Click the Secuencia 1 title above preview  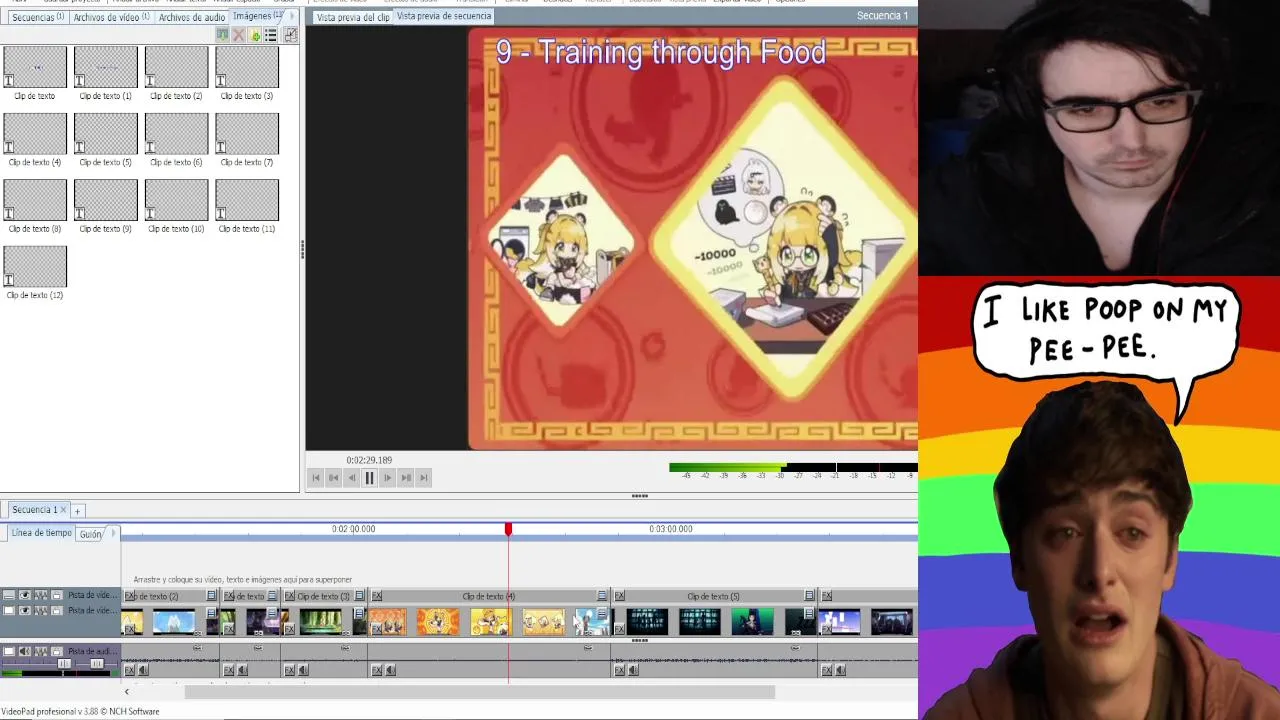pos(882,16)
